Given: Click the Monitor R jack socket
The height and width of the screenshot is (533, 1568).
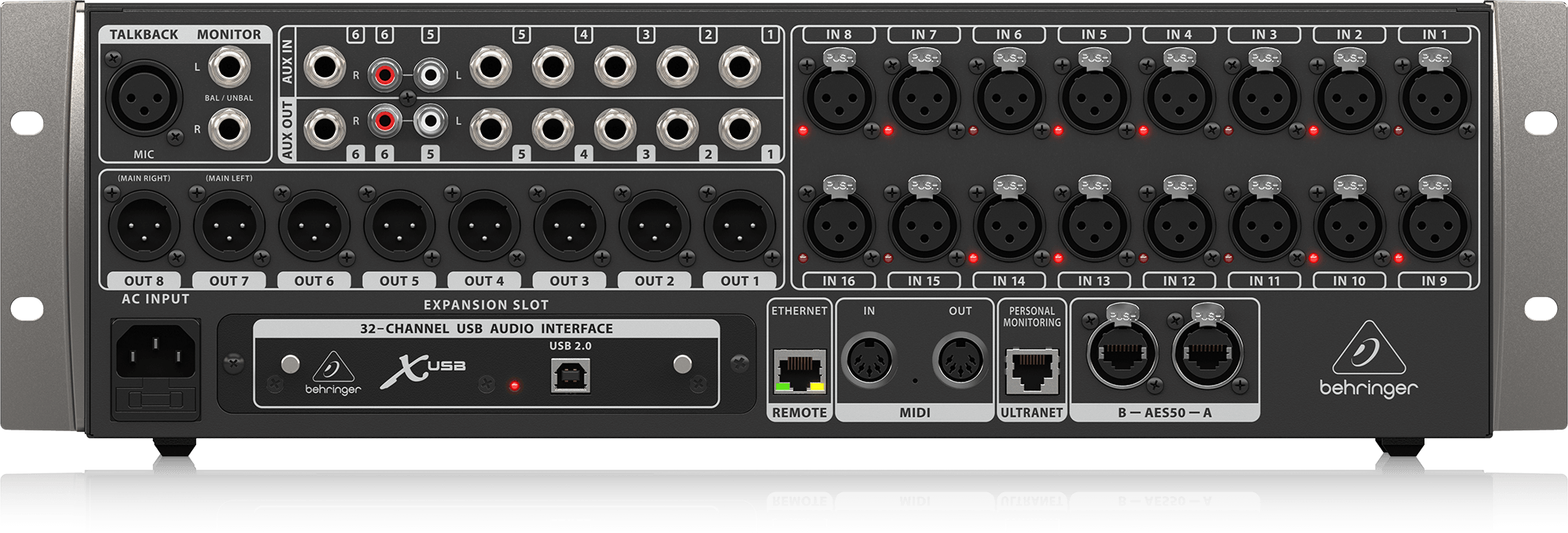Looking at the screenshot, I should 230,129.
